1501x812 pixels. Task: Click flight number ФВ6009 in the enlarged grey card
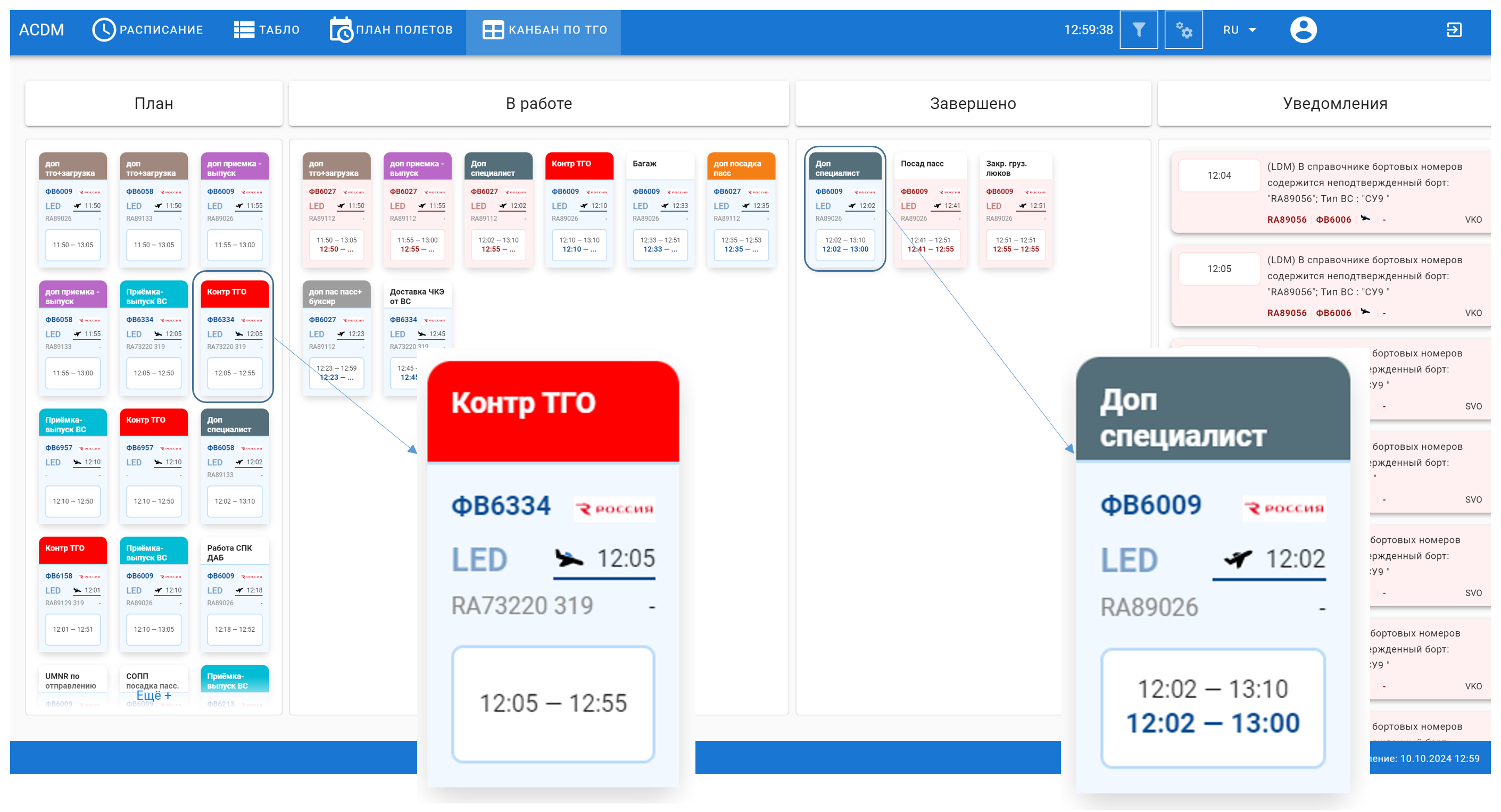1150,505
